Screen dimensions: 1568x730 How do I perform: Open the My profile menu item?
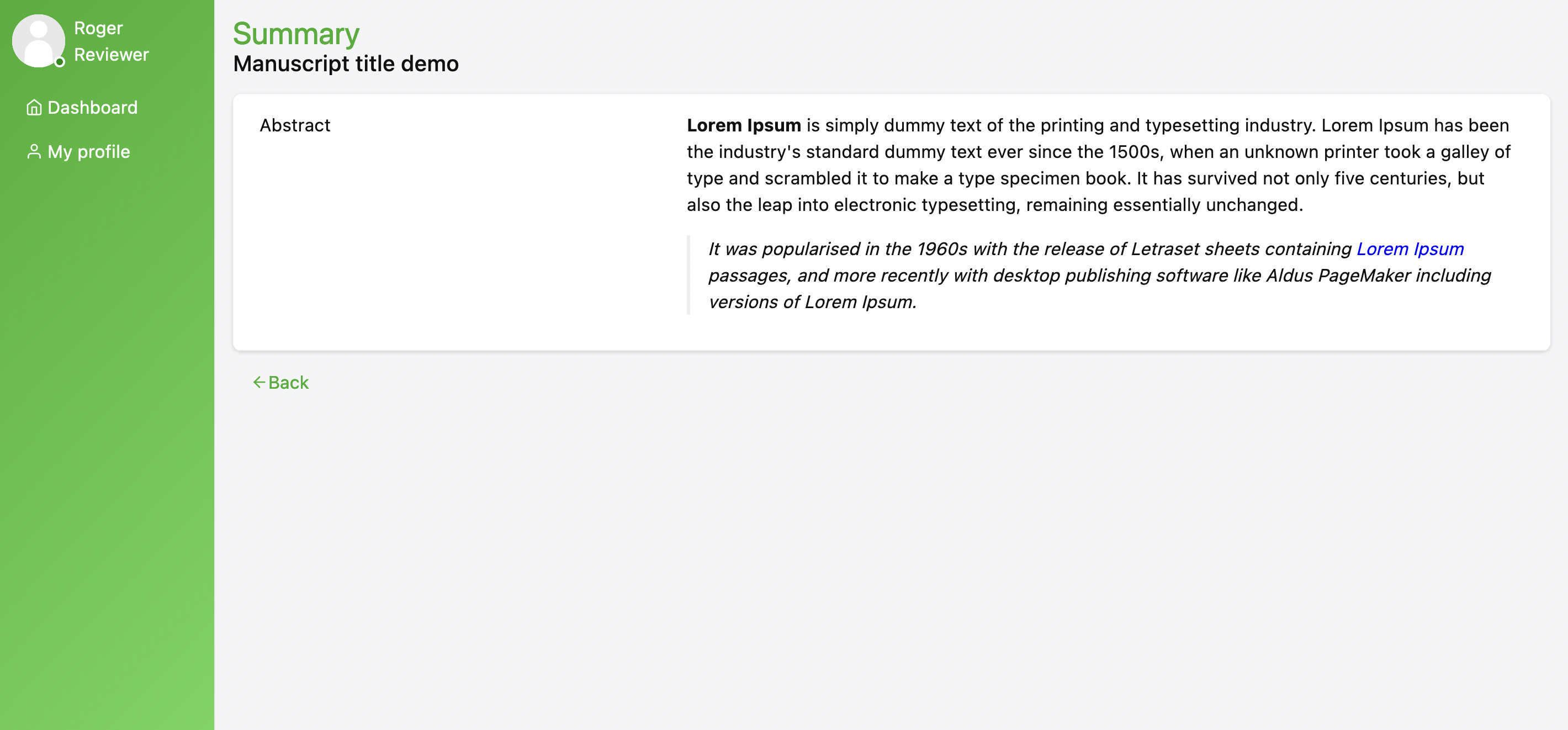pyautogui.click(x=78, y=152)
